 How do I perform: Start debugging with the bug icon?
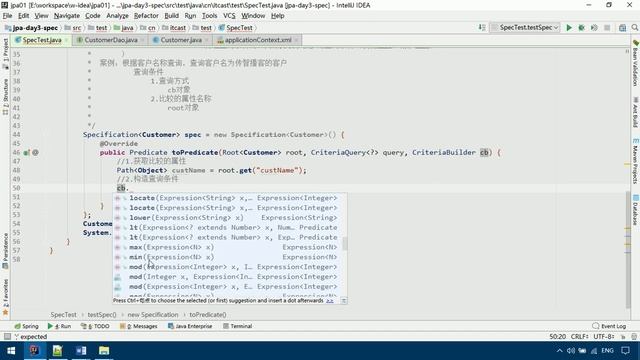click(x=582, y=28)
